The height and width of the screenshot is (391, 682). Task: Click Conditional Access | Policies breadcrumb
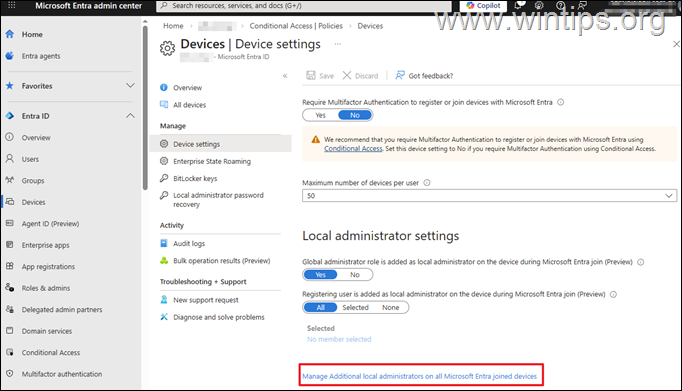[296, 26]
